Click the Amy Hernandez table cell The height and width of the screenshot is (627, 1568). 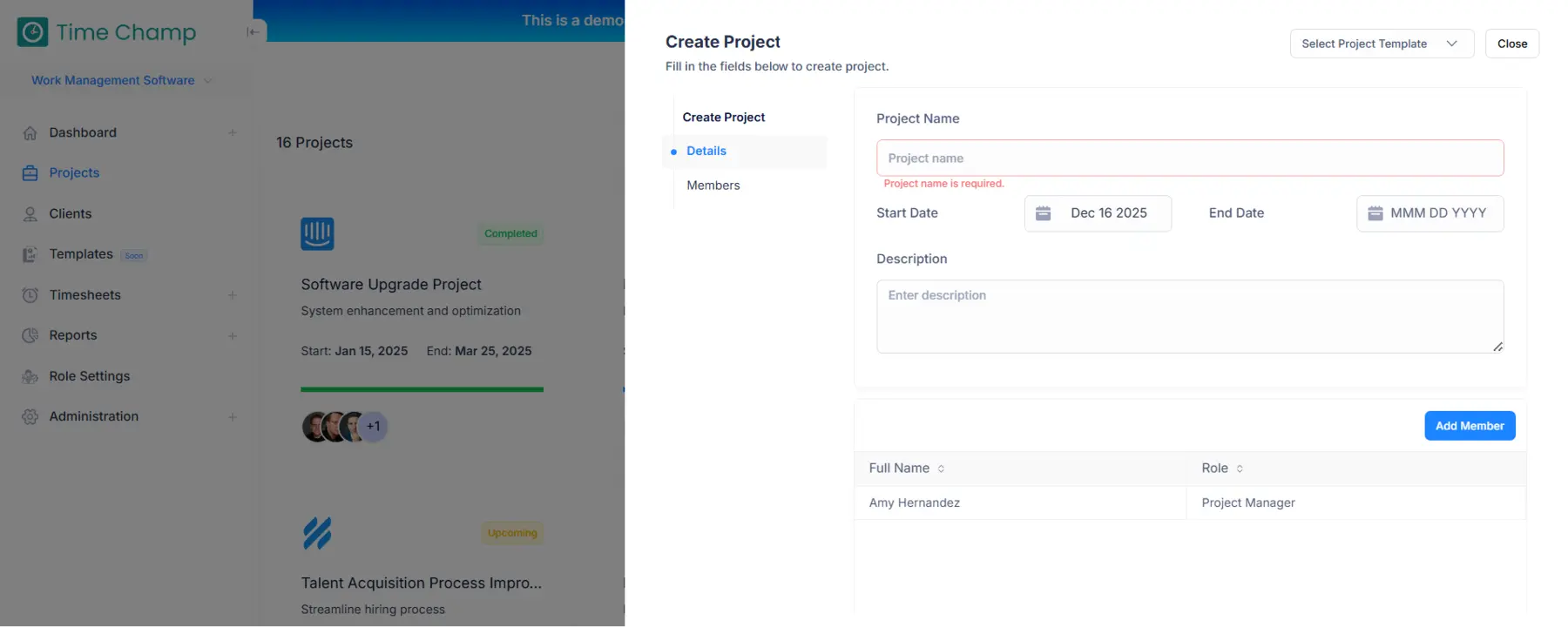coord(1020,503)
